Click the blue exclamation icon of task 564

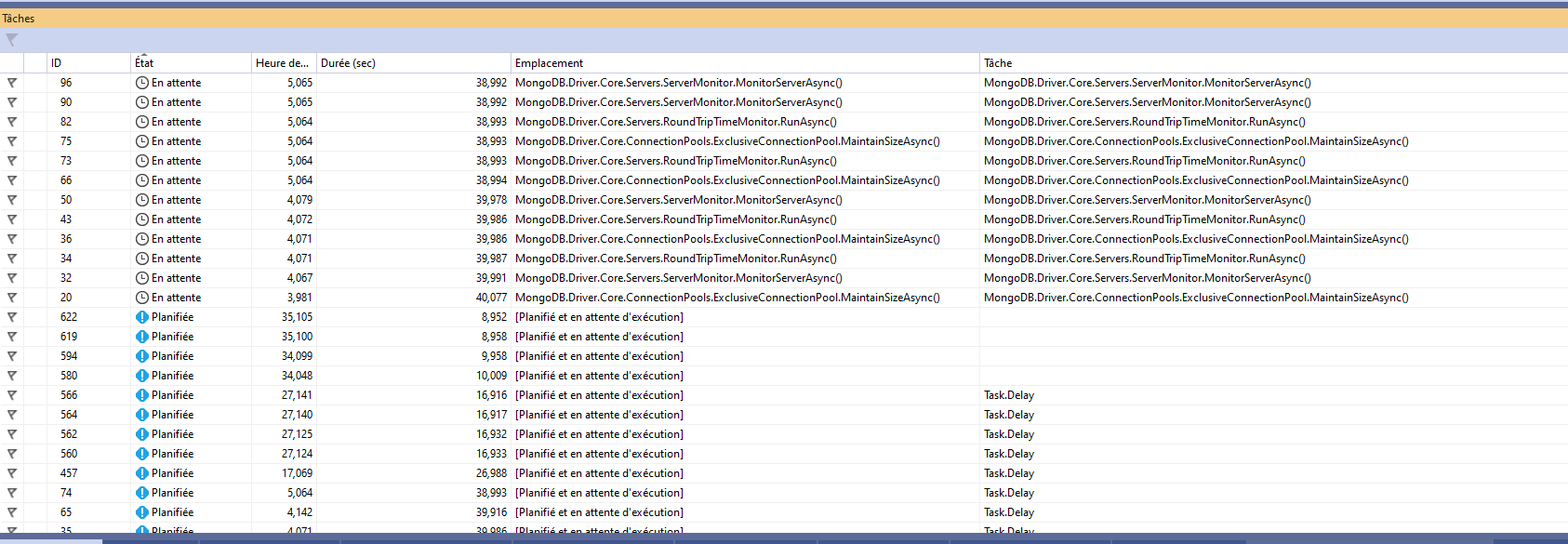coord(142,415)
